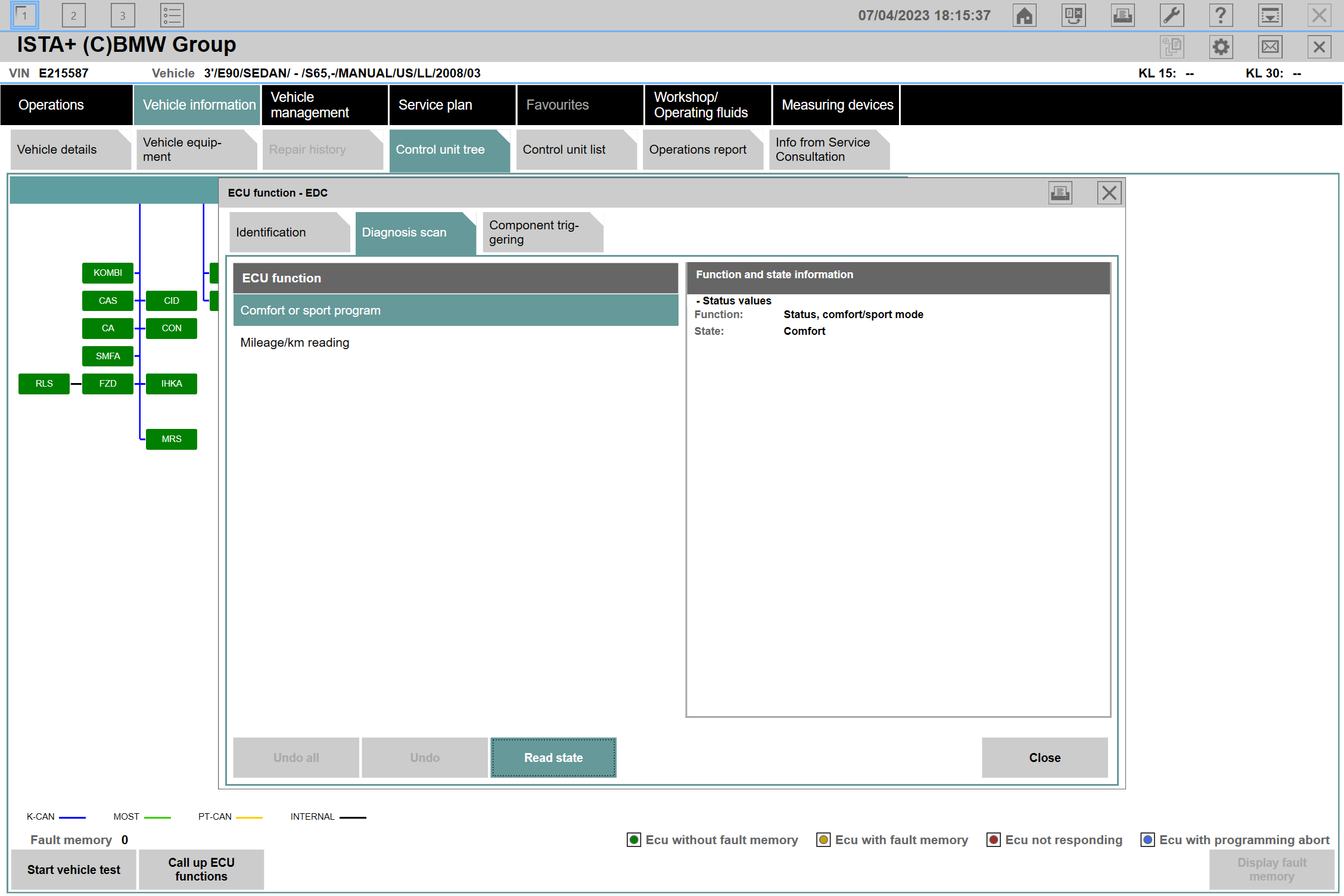Open the Operations report sub-tab
Screen dimensions: 1344x896
[703, 150]
